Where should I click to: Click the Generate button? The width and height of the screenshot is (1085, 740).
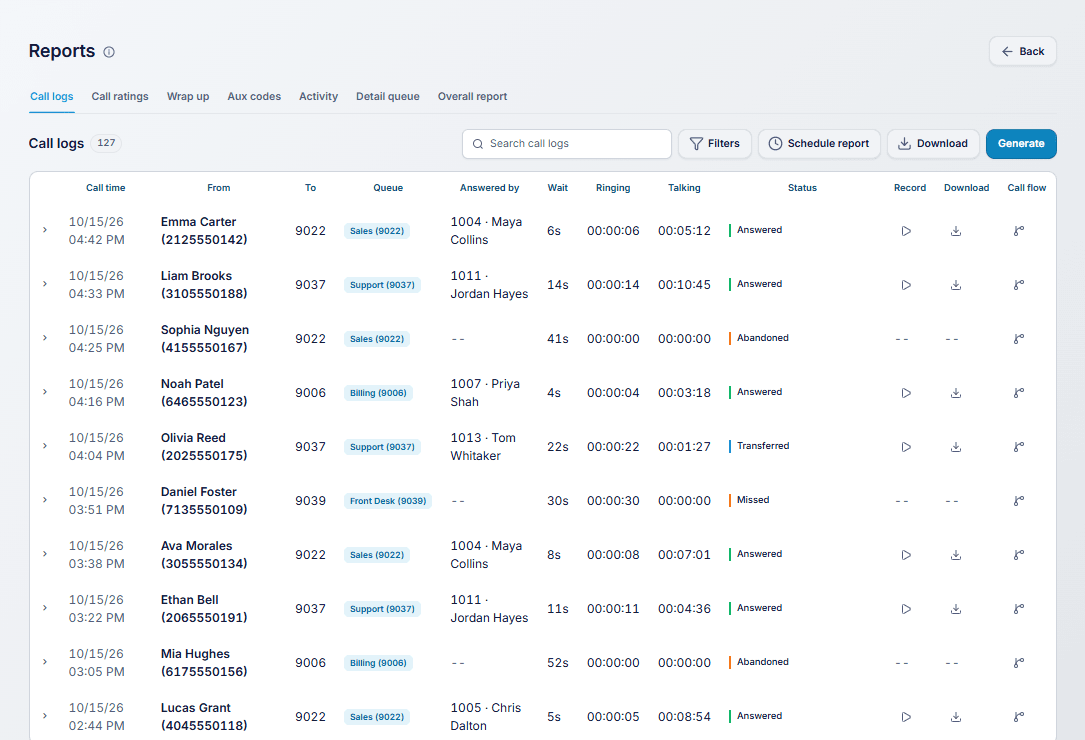coord(1021,144)
